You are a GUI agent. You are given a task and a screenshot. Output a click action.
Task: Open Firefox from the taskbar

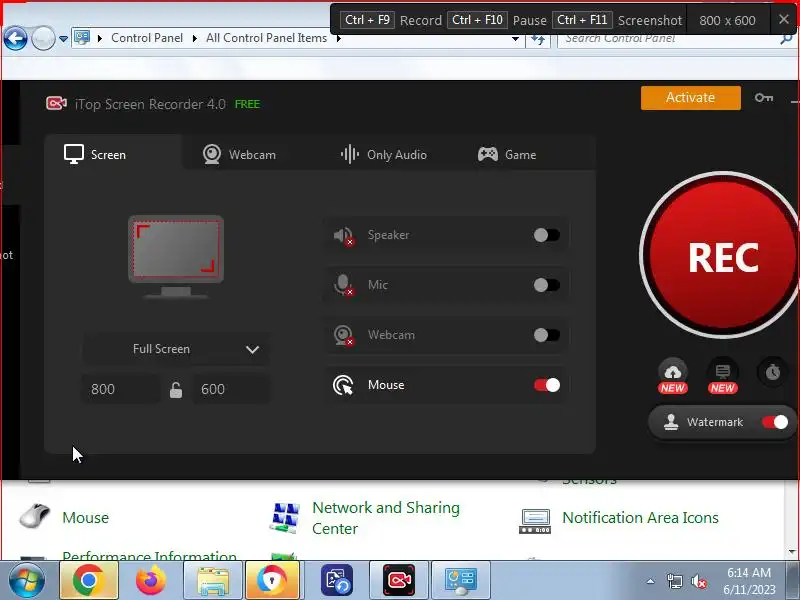[151, 581]
